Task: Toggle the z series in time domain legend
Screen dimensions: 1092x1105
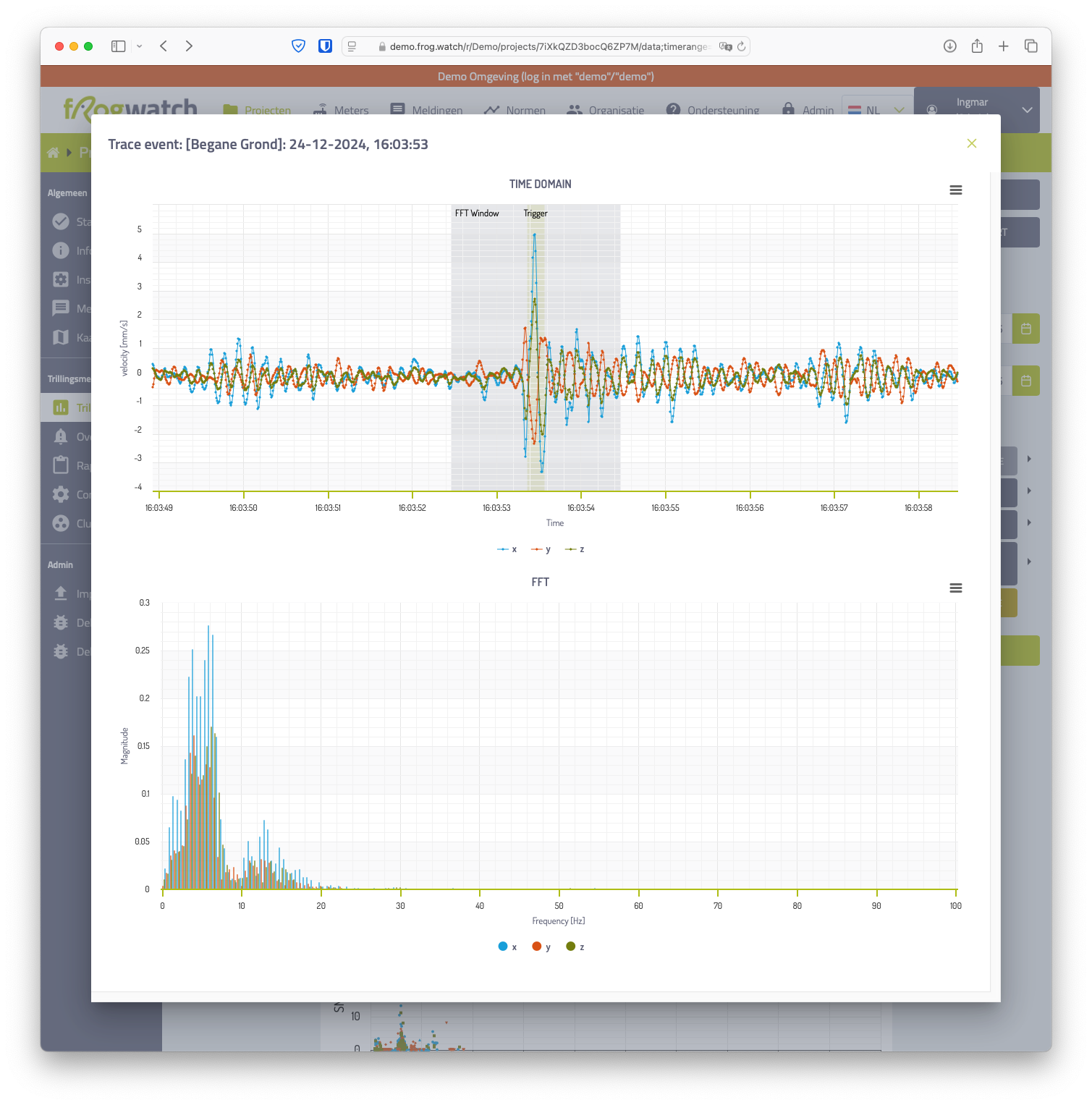Action: point(575,549)
